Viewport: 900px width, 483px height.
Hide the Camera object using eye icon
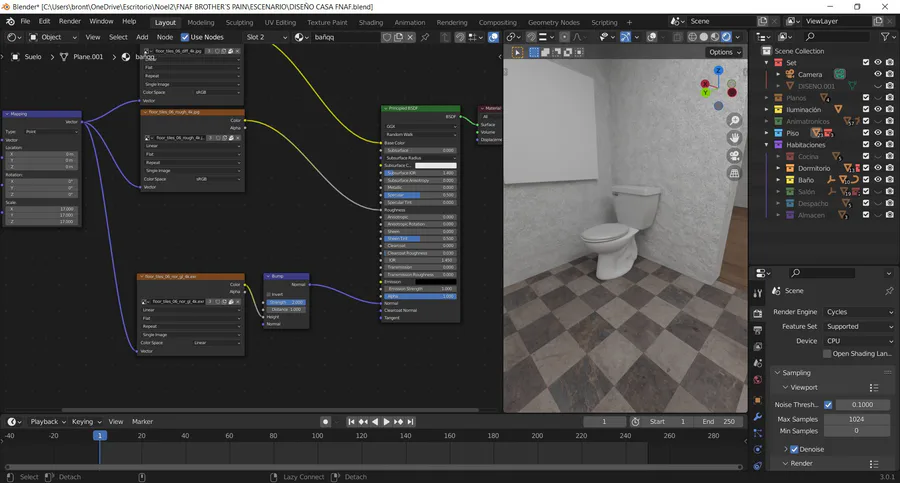[x=877, y=74]
